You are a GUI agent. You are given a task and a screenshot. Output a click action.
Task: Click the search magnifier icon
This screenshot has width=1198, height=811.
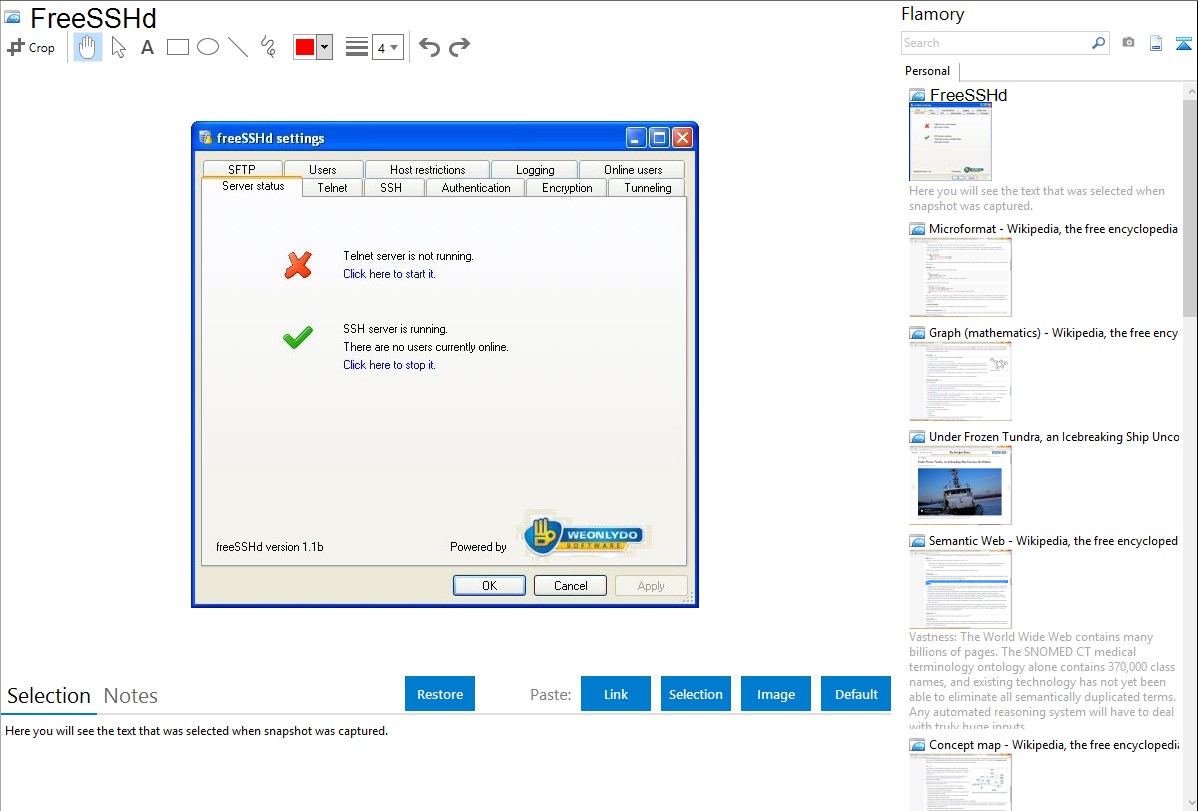(1099, 43)
